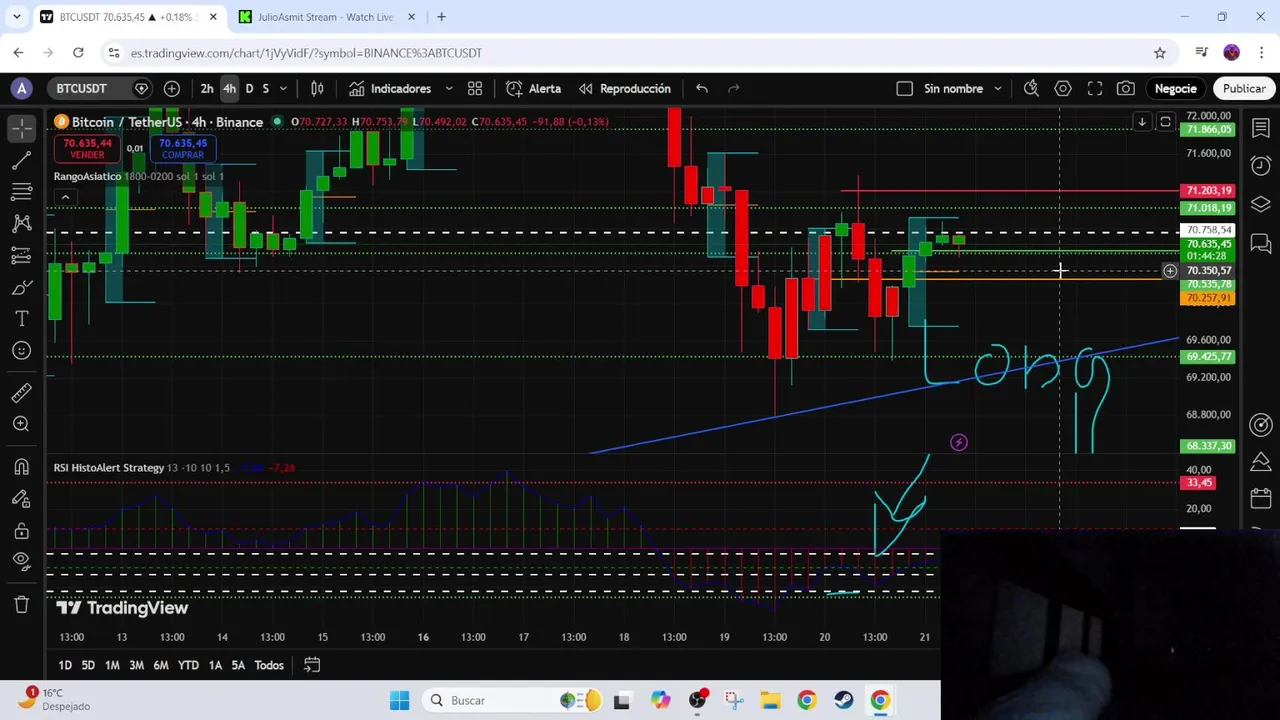Open the emoji icons tool

click(x=22, y=351)
